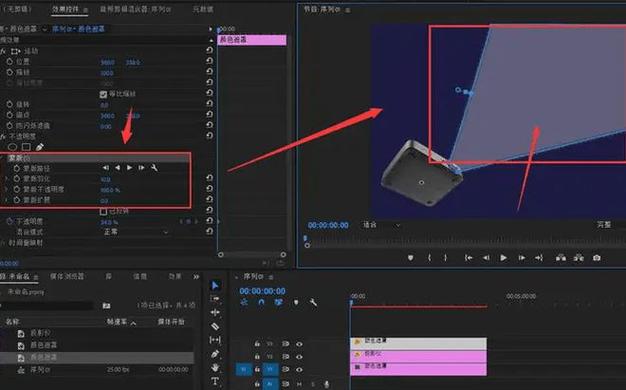Enable the mask Inverted checkbox
Image resolution: width=626 pixels, height=390 pixels.
click(x=103, y=211)
